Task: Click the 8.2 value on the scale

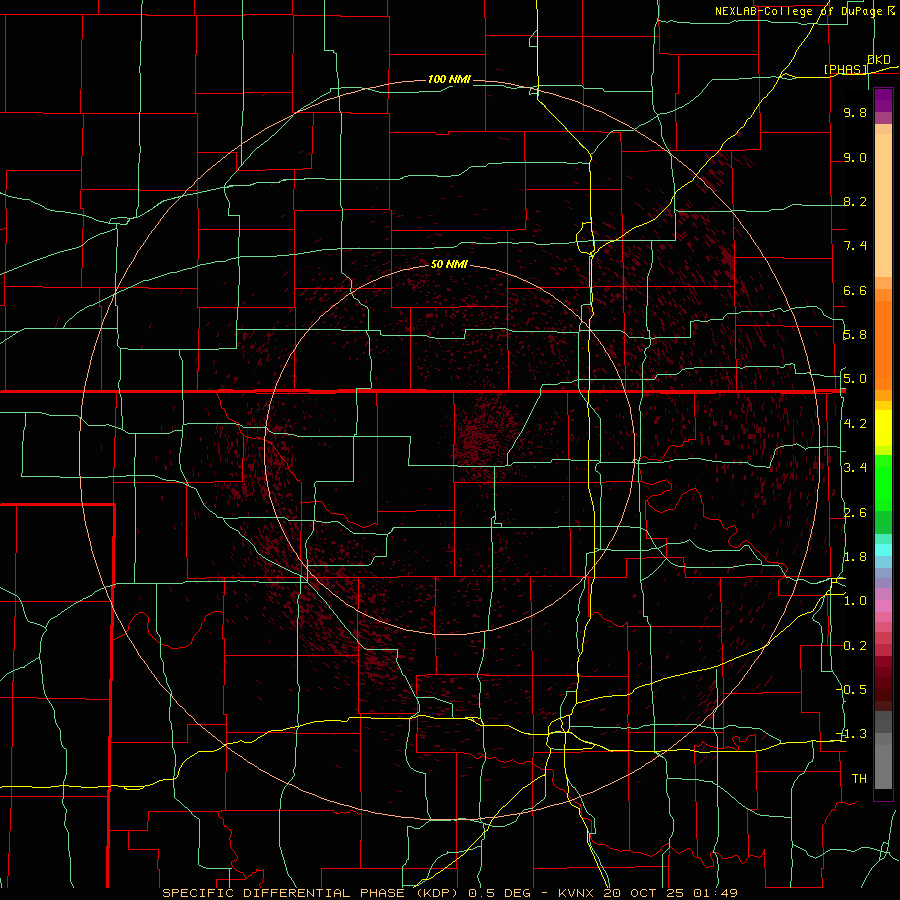Action: coord(855,201)
